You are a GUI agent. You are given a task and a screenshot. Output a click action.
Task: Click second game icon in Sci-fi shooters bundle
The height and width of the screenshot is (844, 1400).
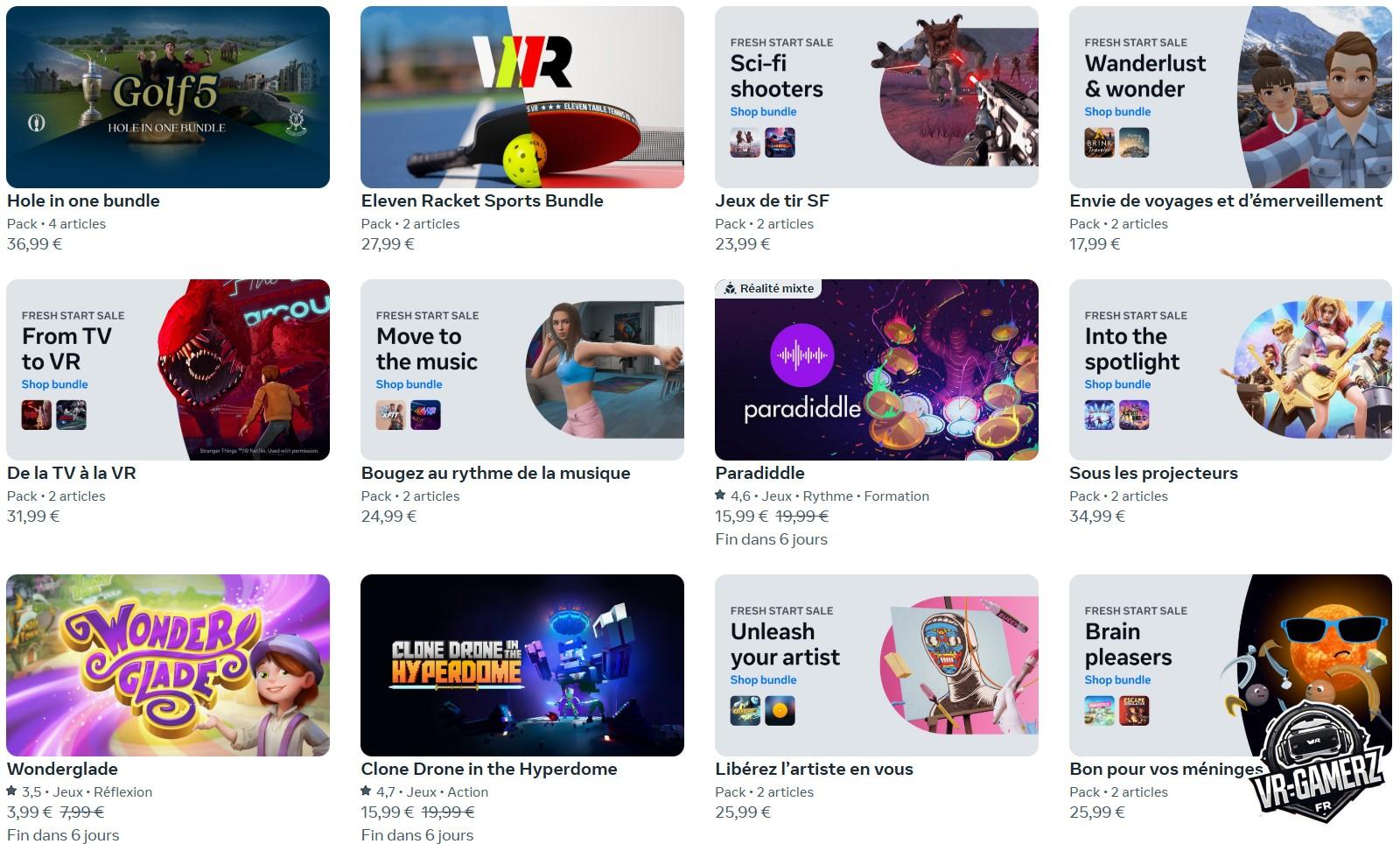coord(780,142)
